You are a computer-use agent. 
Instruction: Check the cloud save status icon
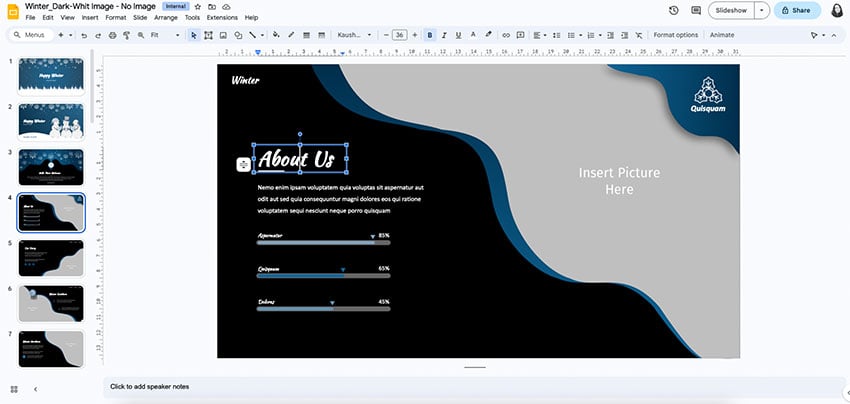point(227,7)
